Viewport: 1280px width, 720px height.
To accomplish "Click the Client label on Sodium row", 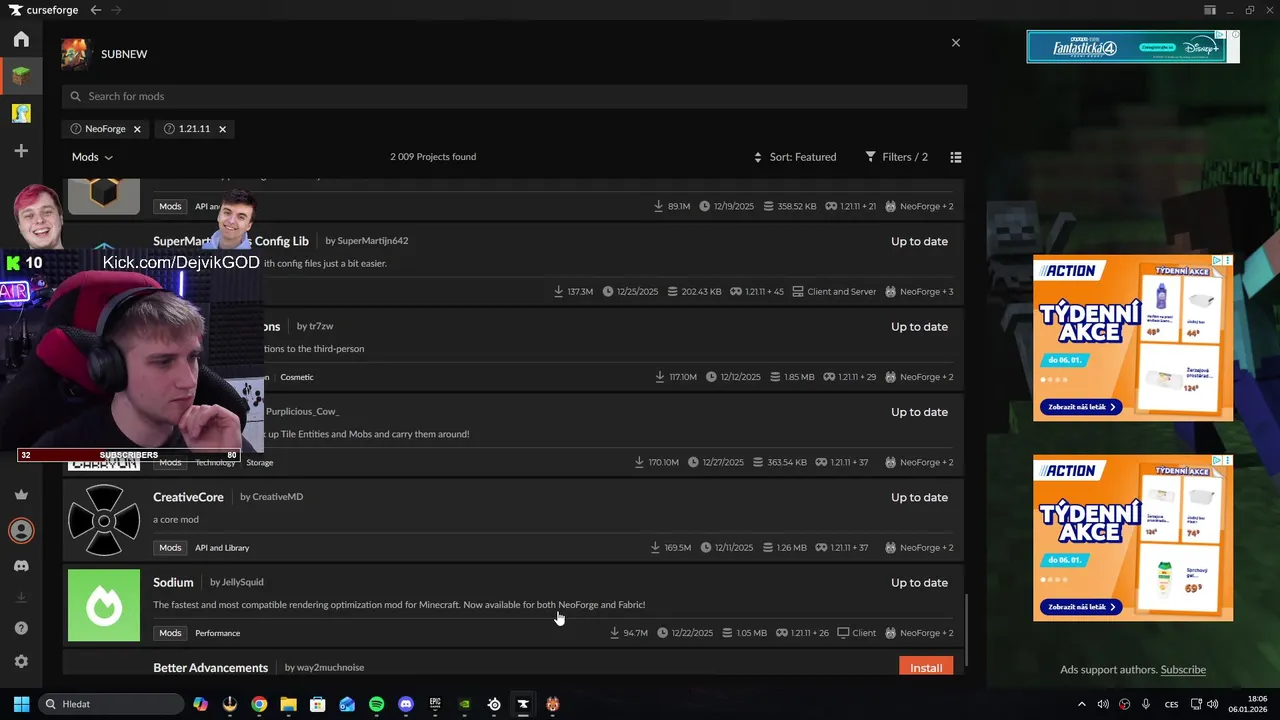I will point(857,633).
